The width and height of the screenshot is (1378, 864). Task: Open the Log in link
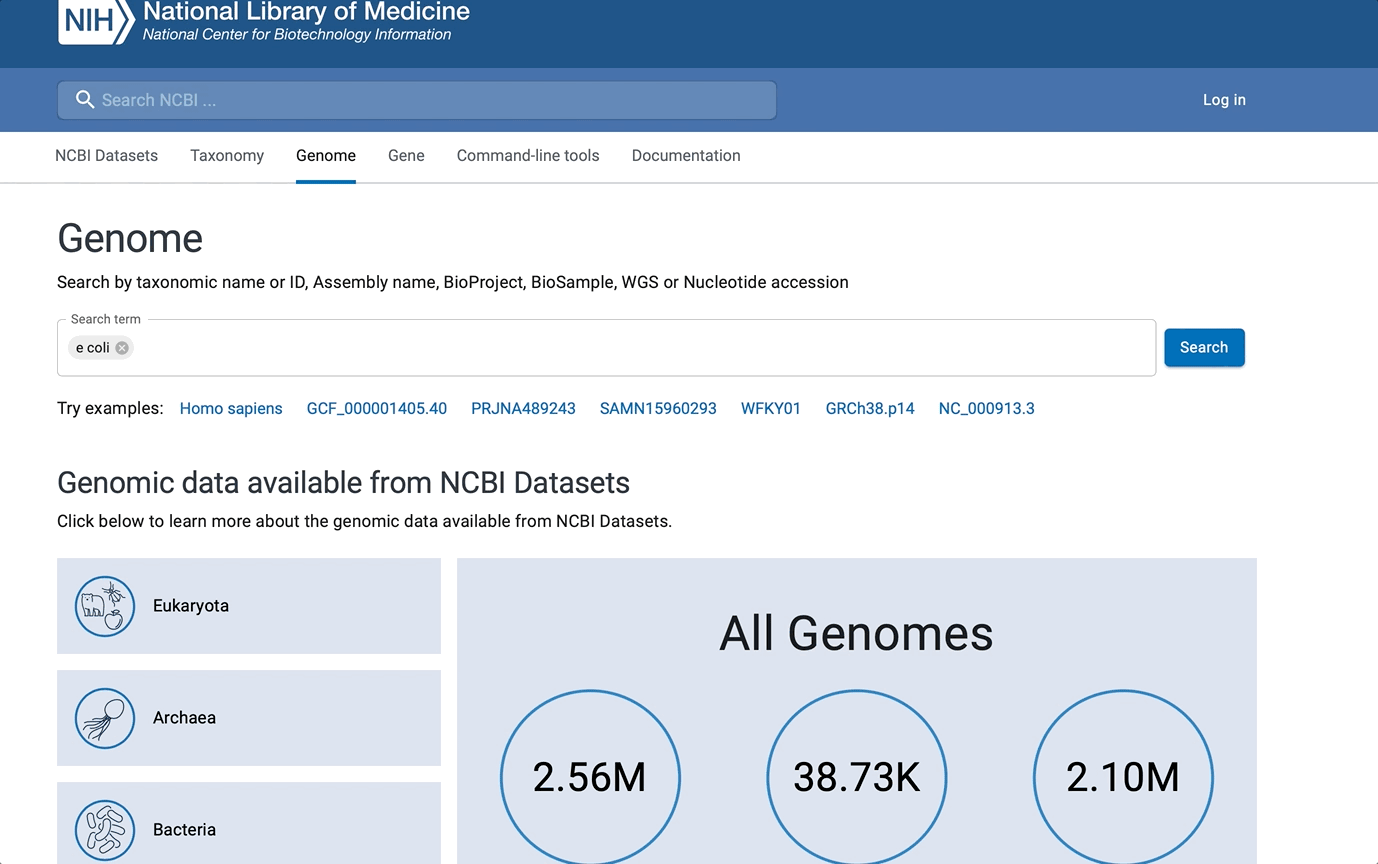point(1224,100)
